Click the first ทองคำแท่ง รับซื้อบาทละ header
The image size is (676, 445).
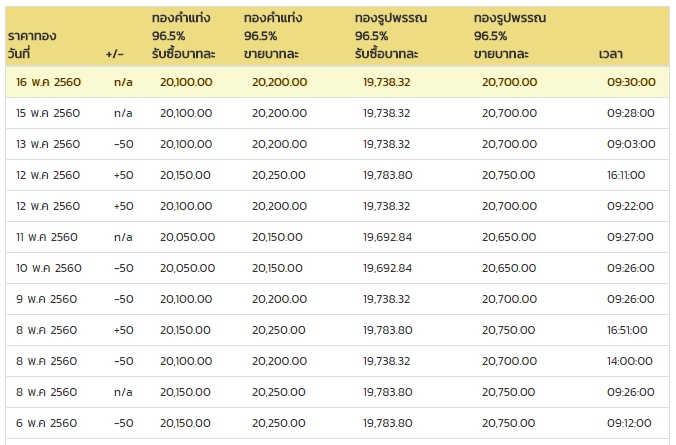coord(184,36)
